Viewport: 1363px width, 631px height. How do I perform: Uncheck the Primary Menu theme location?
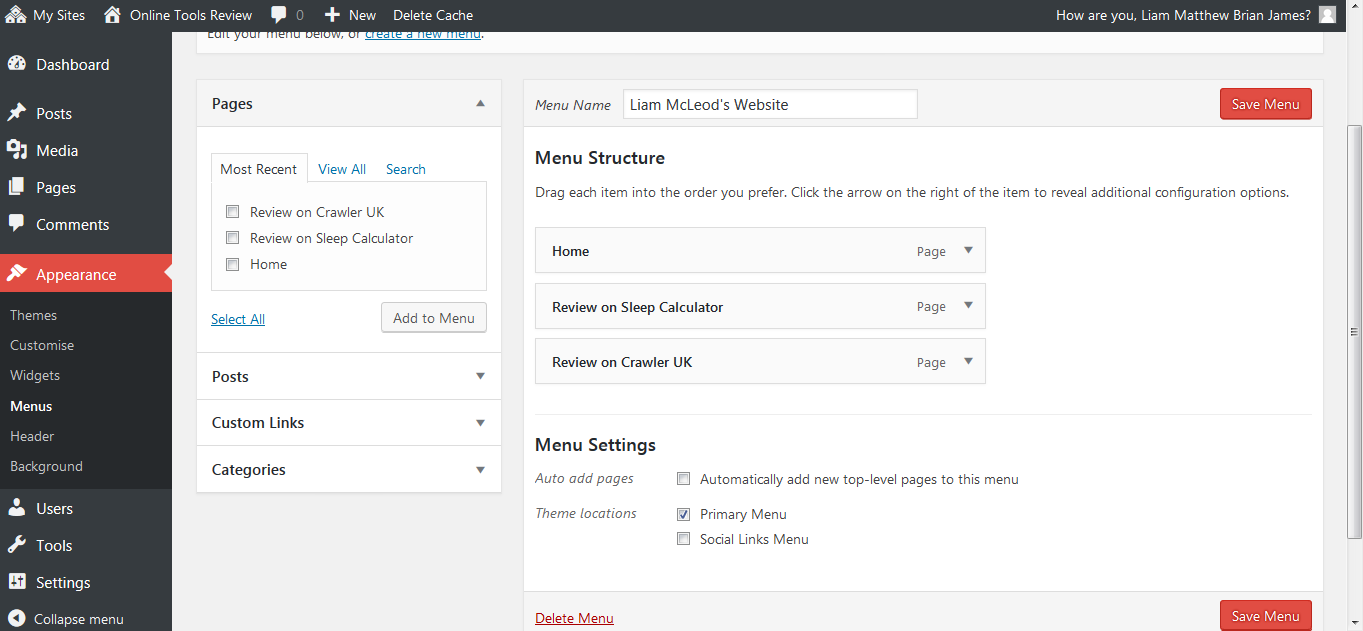[684, 514]
